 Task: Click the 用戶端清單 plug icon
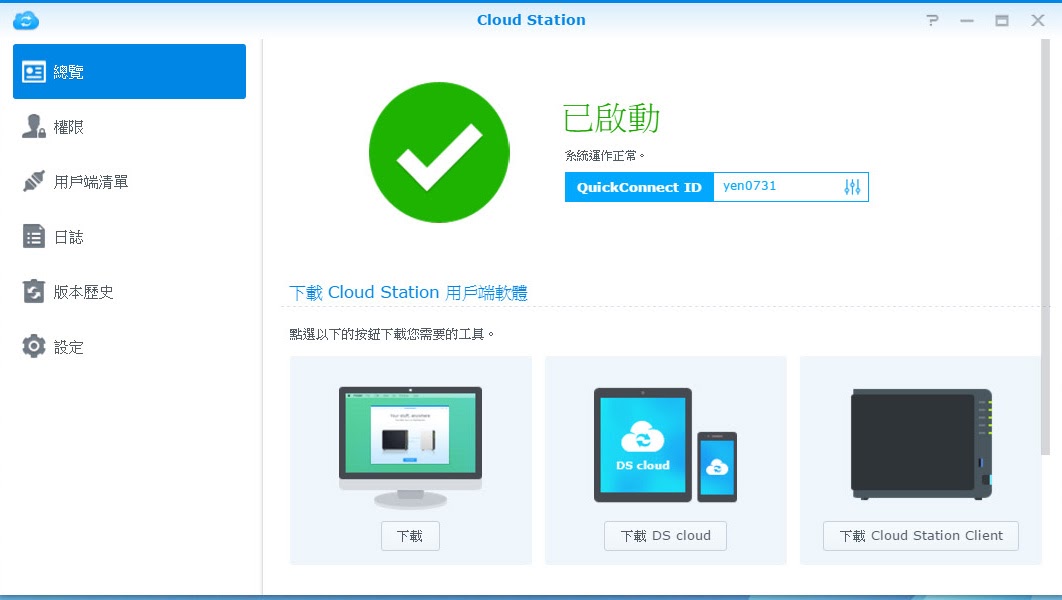(x=34, y=181)
